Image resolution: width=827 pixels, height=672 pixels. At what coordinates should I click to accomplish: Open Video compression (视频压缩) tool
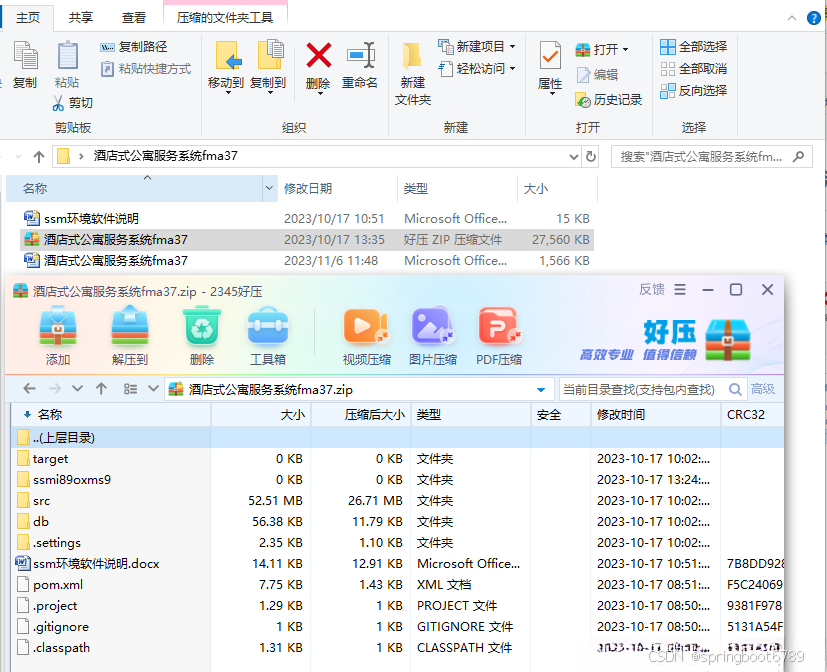pos(367,337)
